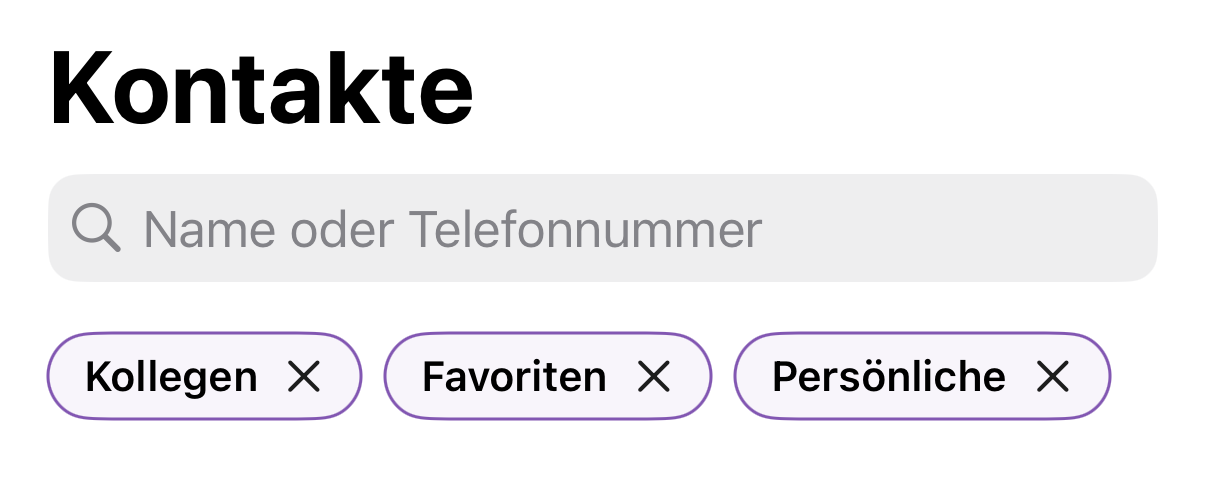Click the magnifying glass search icon
1206x489 pixels.
96,229
